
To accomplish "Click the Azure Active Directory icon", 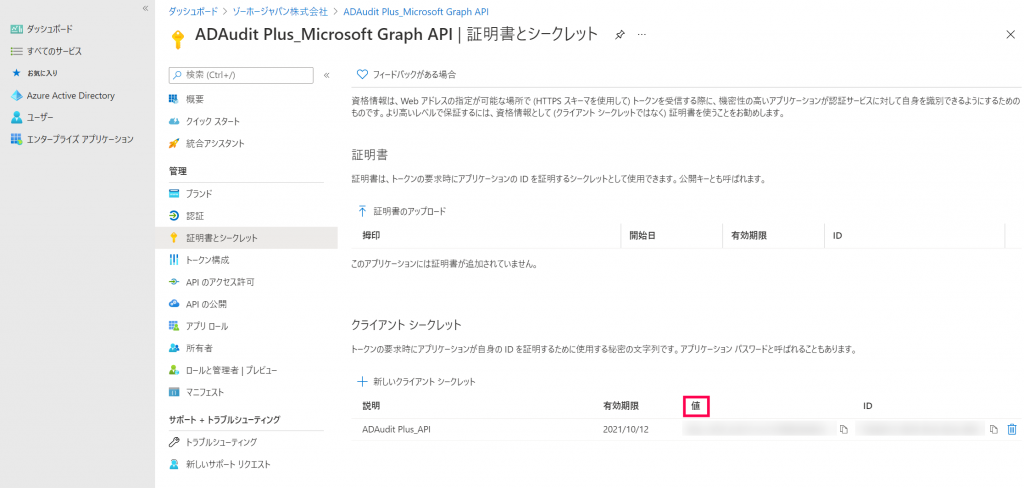I will (16, 96).
